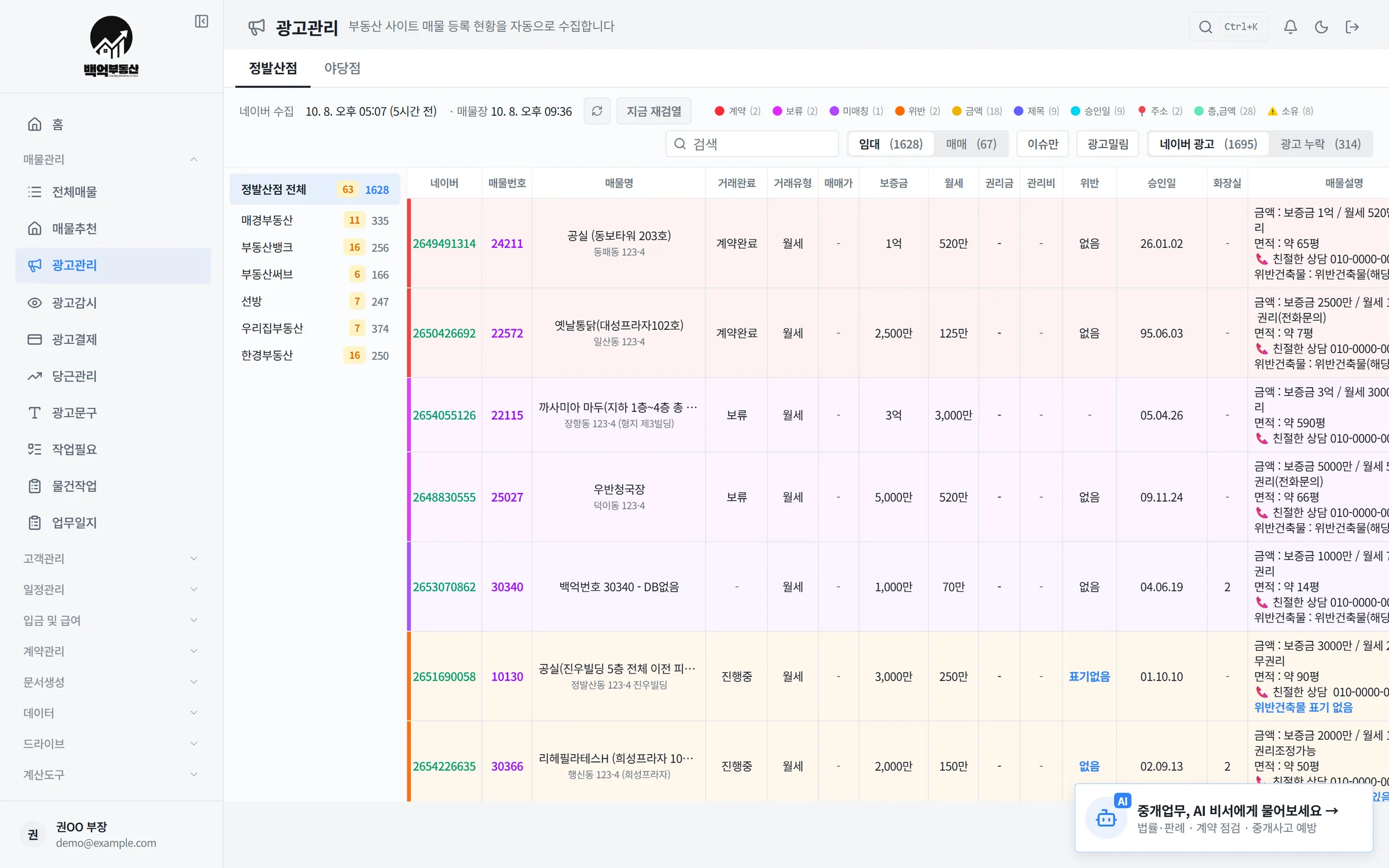Collapse the 매물관리 section
Image resolution: width=1389 pixels, height=868 pixels.
pos(111,159)
